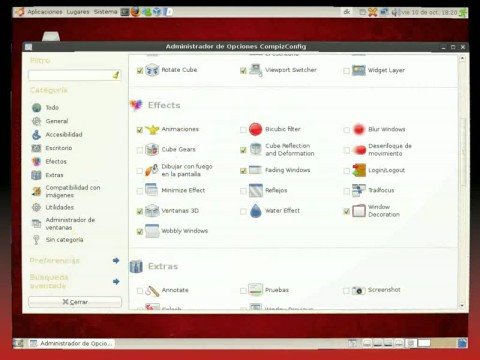Click the Desenfoque de movimiento icon

click(359, 150)
